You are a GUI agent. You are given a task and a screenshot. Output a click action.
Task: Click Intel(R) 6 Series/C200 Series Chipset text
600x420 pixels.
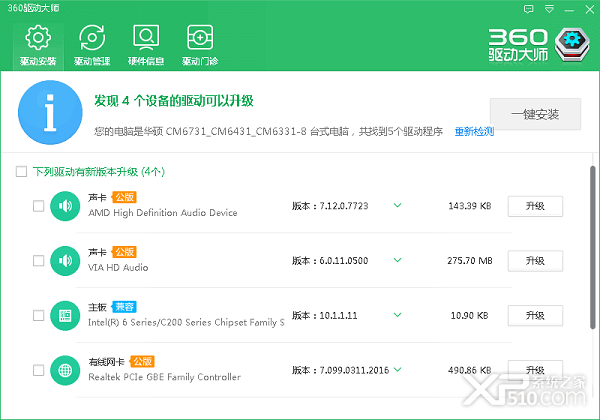tap(186, 322)
